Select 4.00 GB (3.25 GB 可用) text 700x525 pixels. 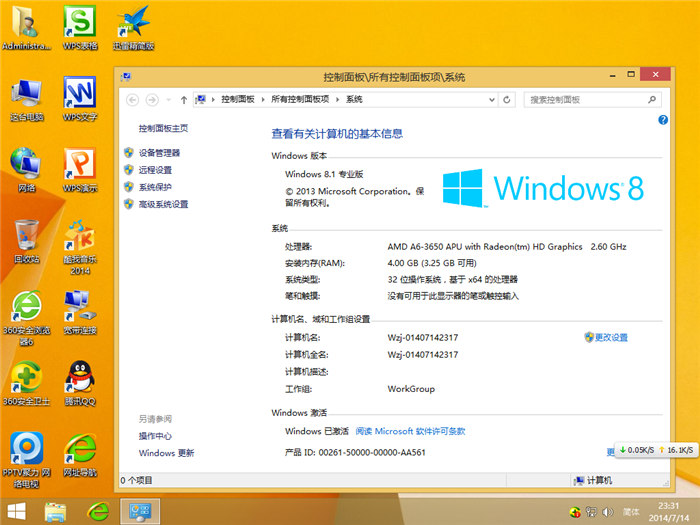[432, 263]
